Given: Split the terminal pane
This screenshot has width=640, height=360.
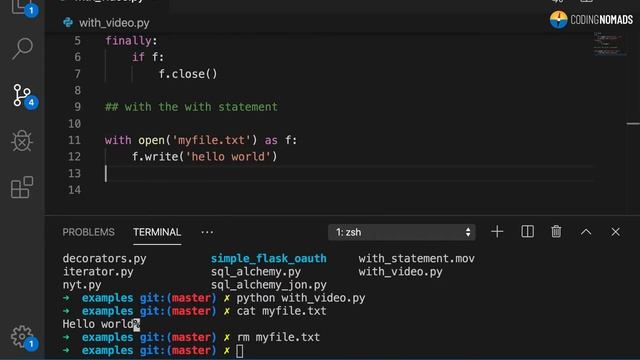Looking at the screenshot, I should click(x=527, y=231).
